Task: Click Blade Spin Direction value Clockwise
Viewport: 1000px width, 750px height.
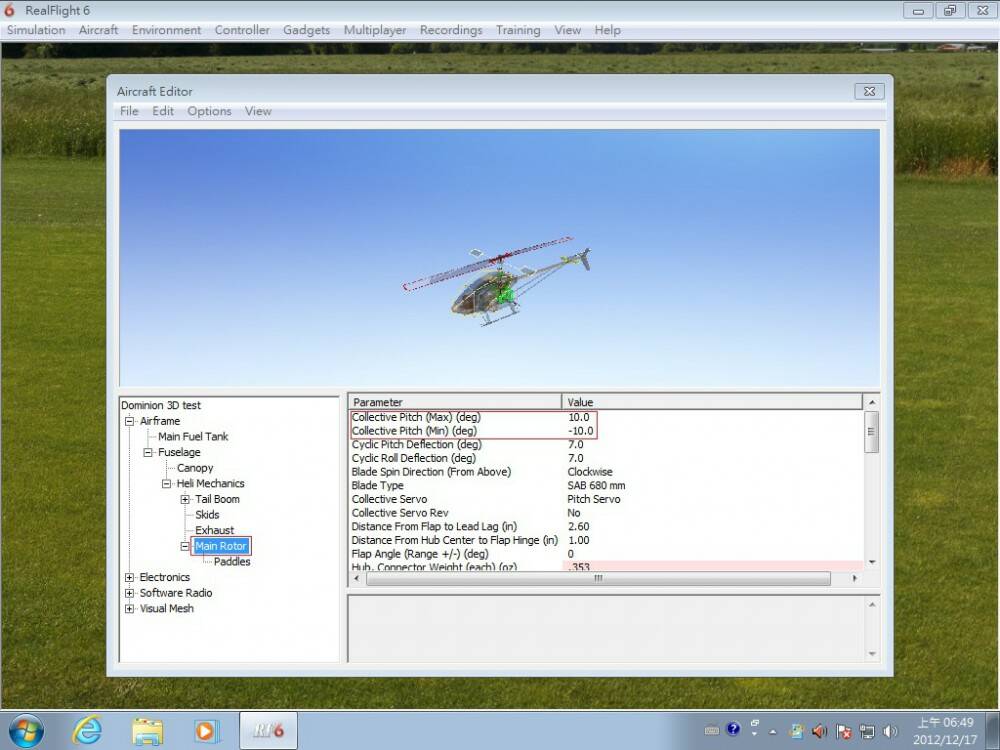Action: [590, 472]
